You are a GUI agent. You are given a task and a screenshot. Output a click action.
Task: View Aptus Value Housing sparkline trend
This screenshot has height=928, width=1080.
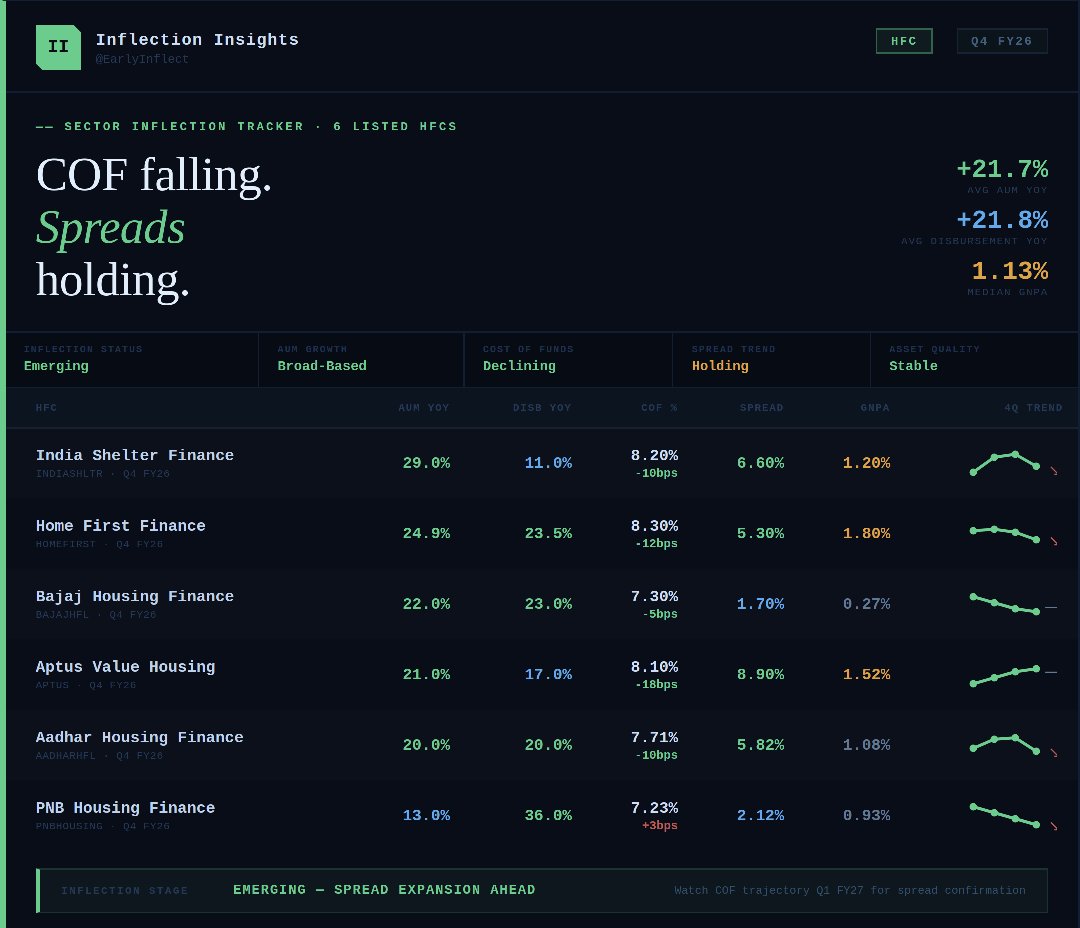[x=1004, y=675]
